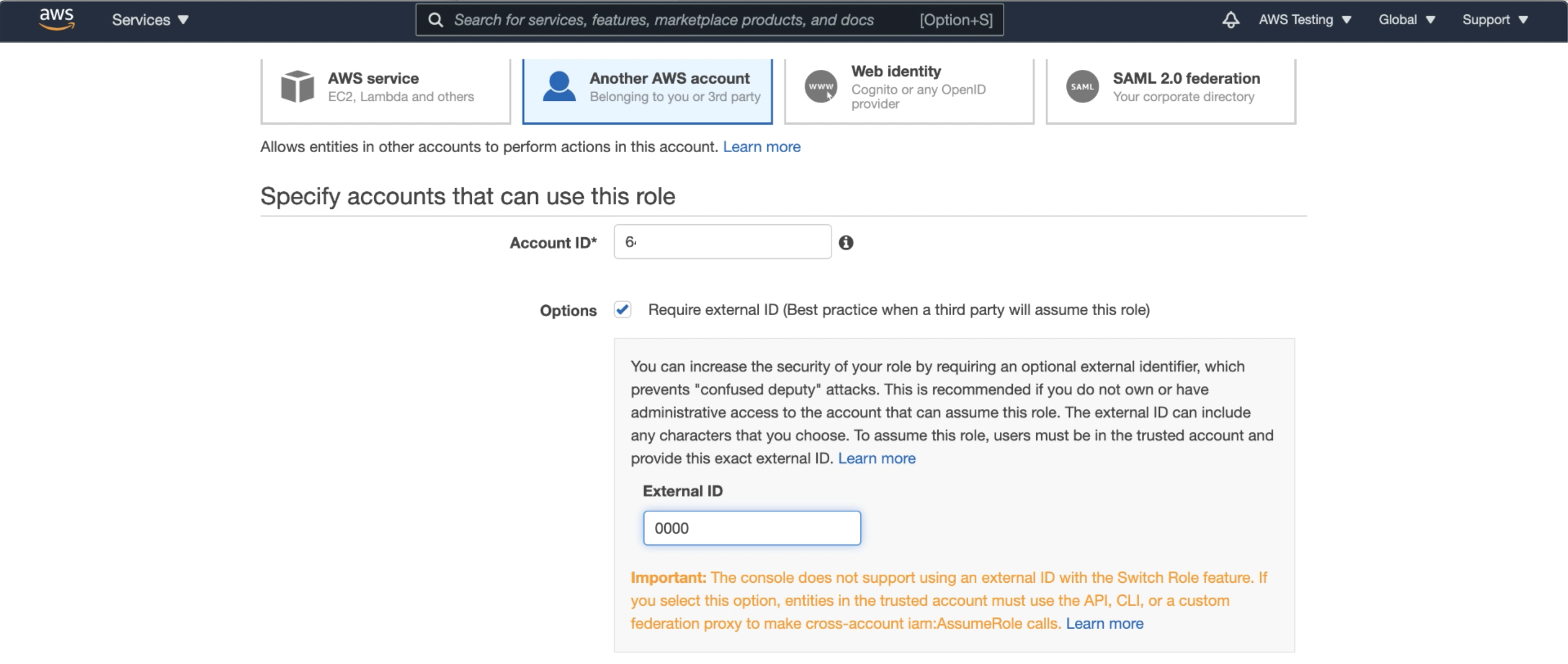Click the Account ID info icon
The image size is (1568, 664).
(x=846, y=243)
